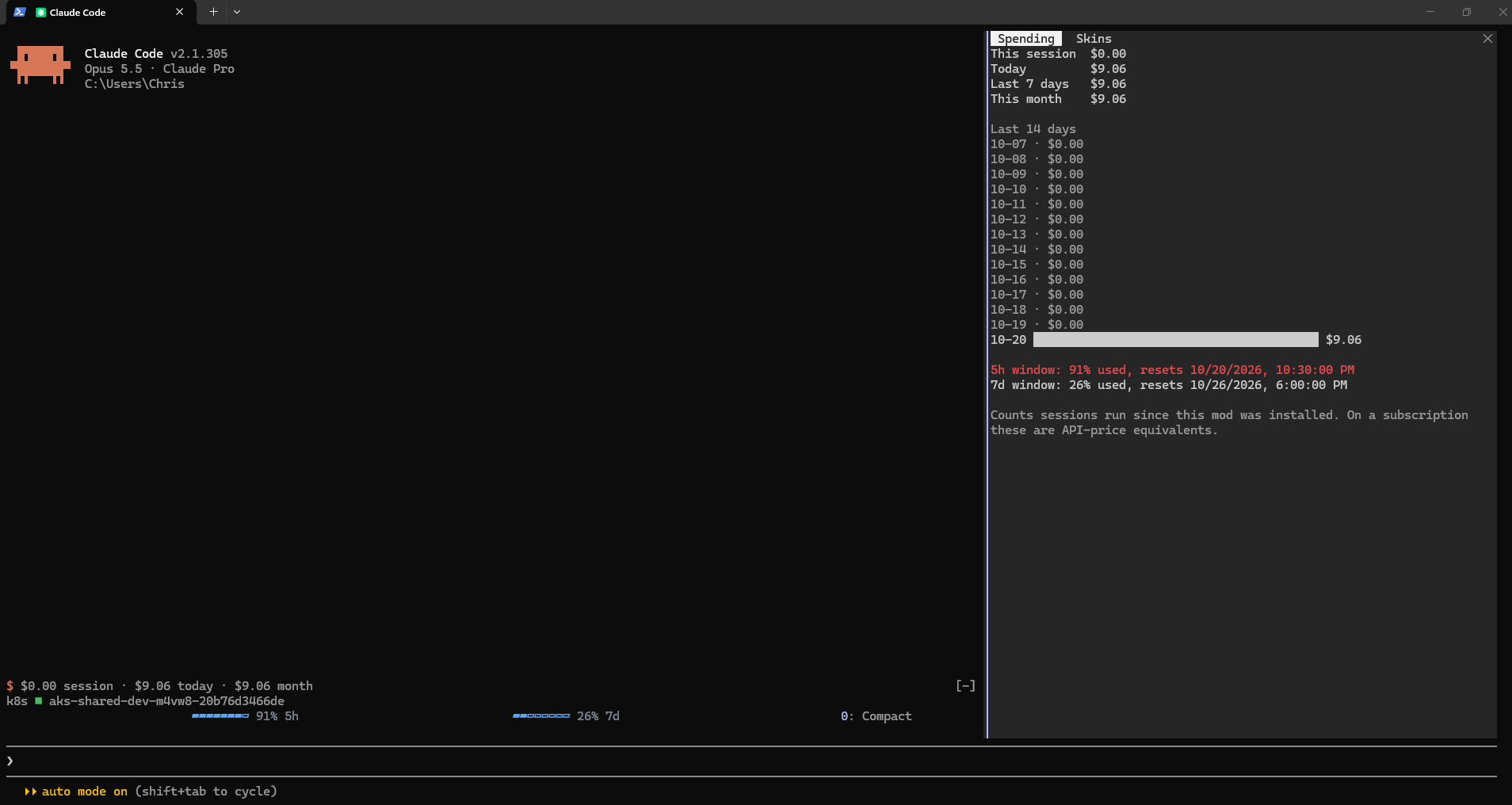
Task: Click the '$9.06 today' status text
Action: tap(174, 686)
